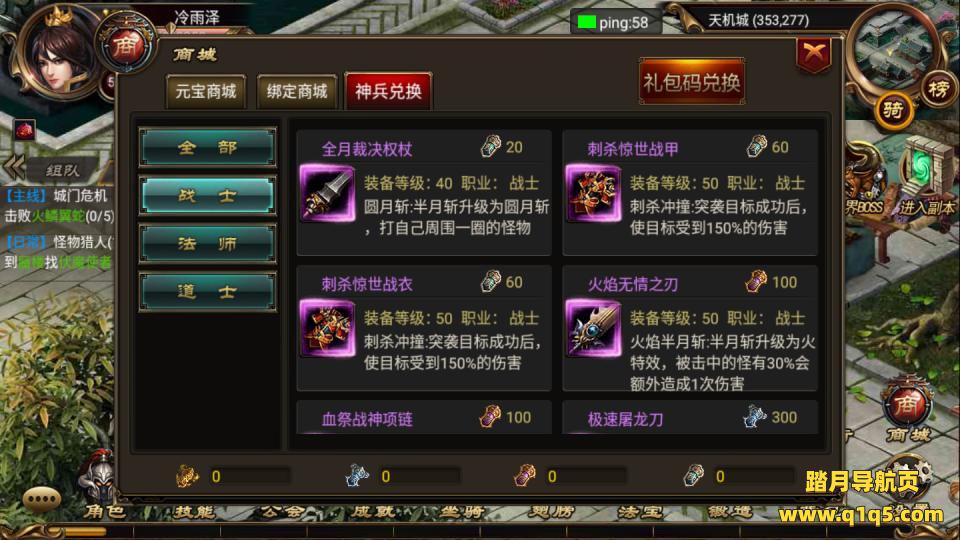
Task: Select the 神兵兑换 tab
Action: 389,91
